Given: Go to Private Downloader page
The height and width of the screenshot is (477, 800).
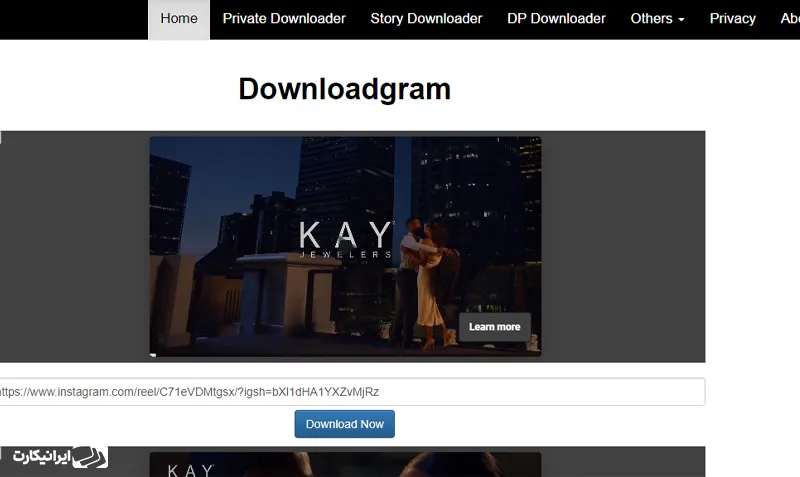Looking at the screenshot, I should (284, 19).
